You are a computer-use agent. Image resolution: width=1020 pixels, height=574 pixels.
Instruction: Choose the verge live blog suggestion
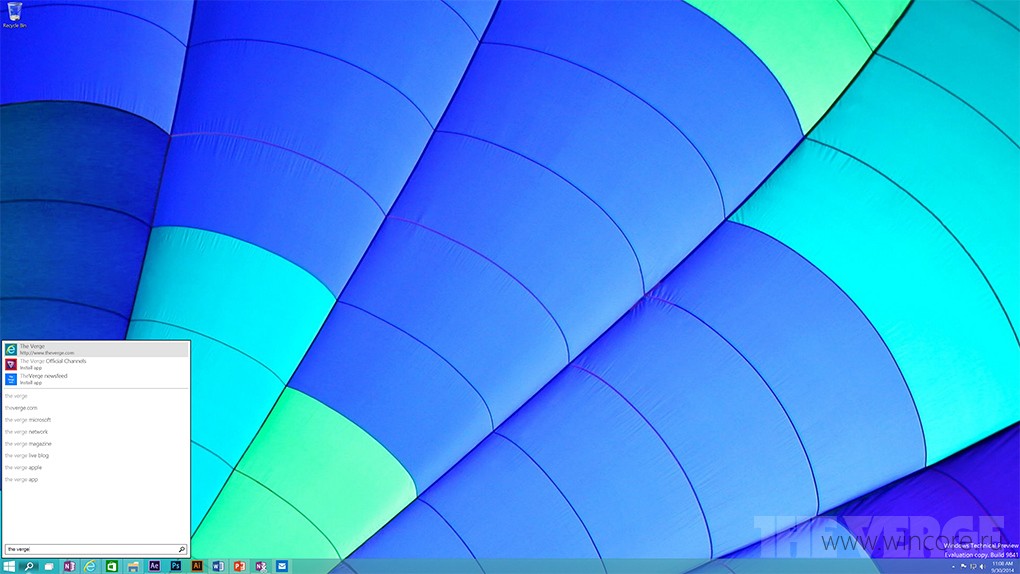click(x=27, y=456)
